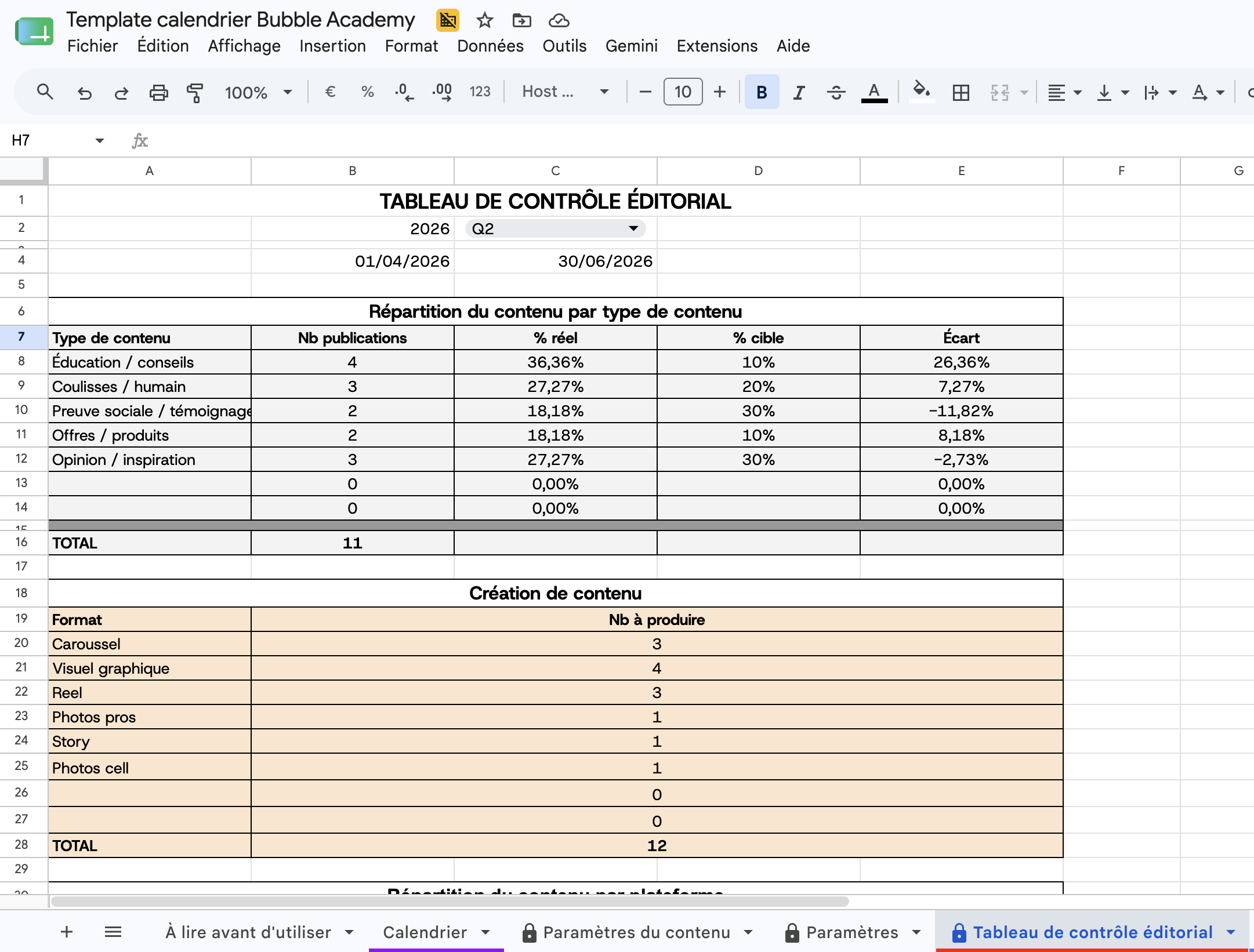
Task: Open Calendrier tab options arrow
Action: click(x=485, y=932)
